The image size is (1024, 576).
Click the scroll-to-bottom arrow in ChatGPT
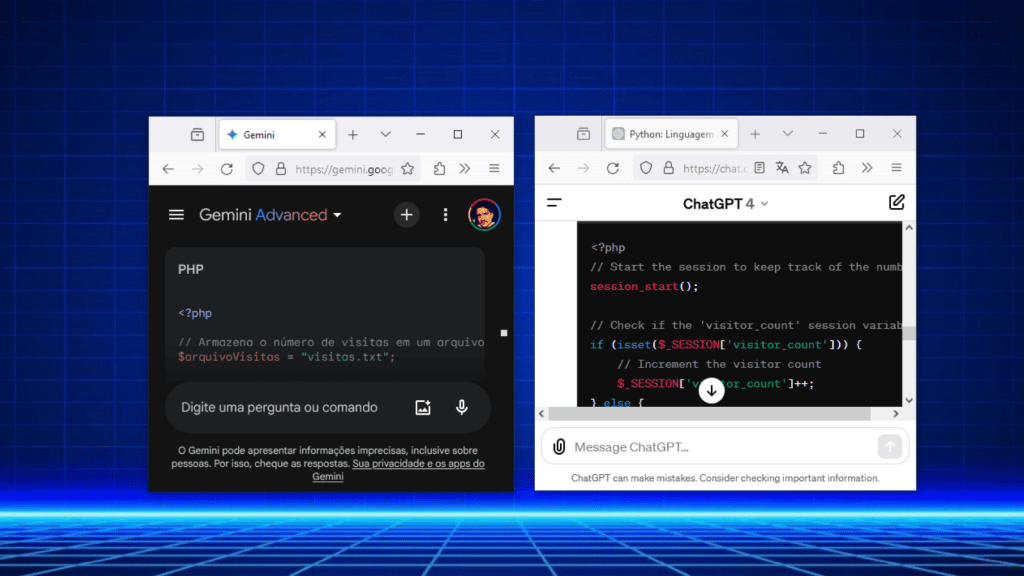coord(711,391)
